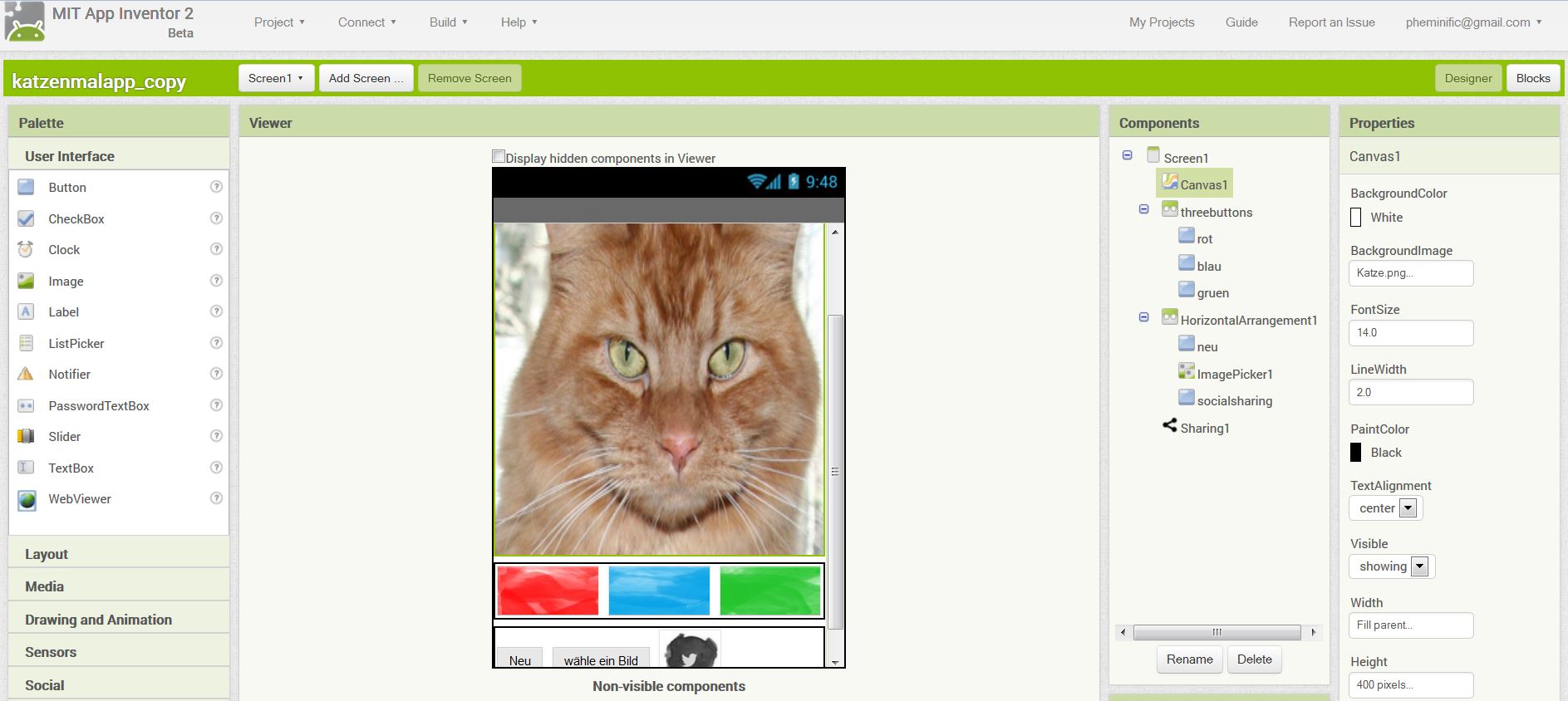
Task: Open the TextAlignment center dropdown
Action: click(x=1385, y=508)
